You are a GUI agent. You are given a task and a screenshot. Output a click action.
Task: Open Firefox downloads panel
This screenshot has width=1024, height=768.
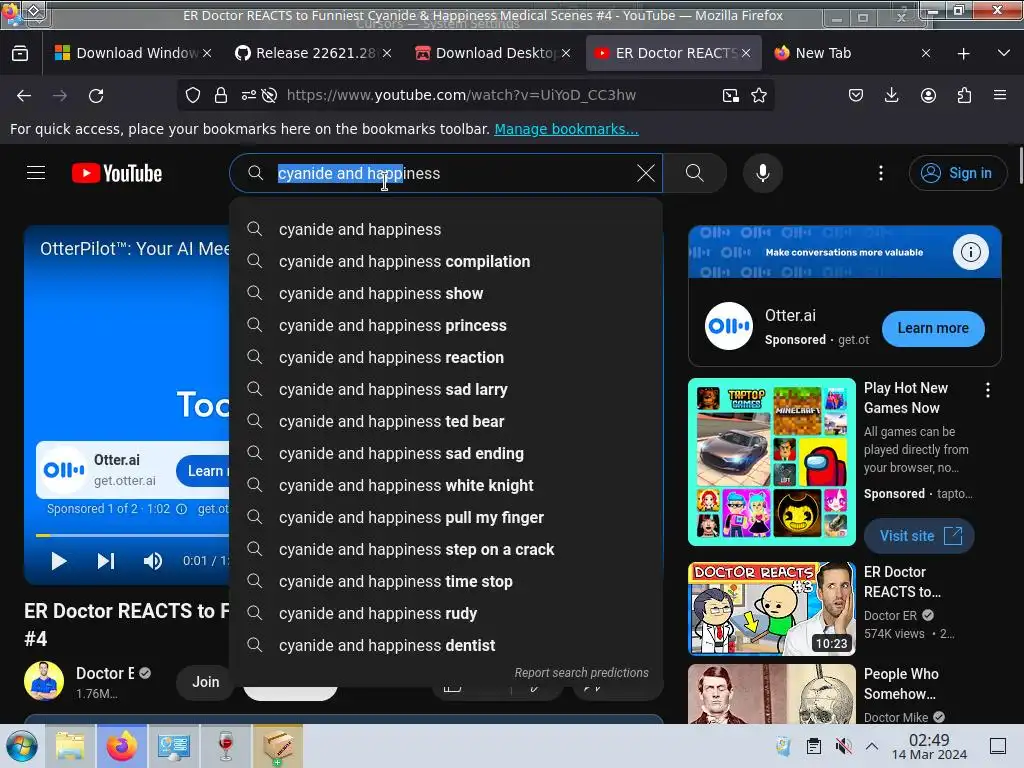(x=891, y=95)
